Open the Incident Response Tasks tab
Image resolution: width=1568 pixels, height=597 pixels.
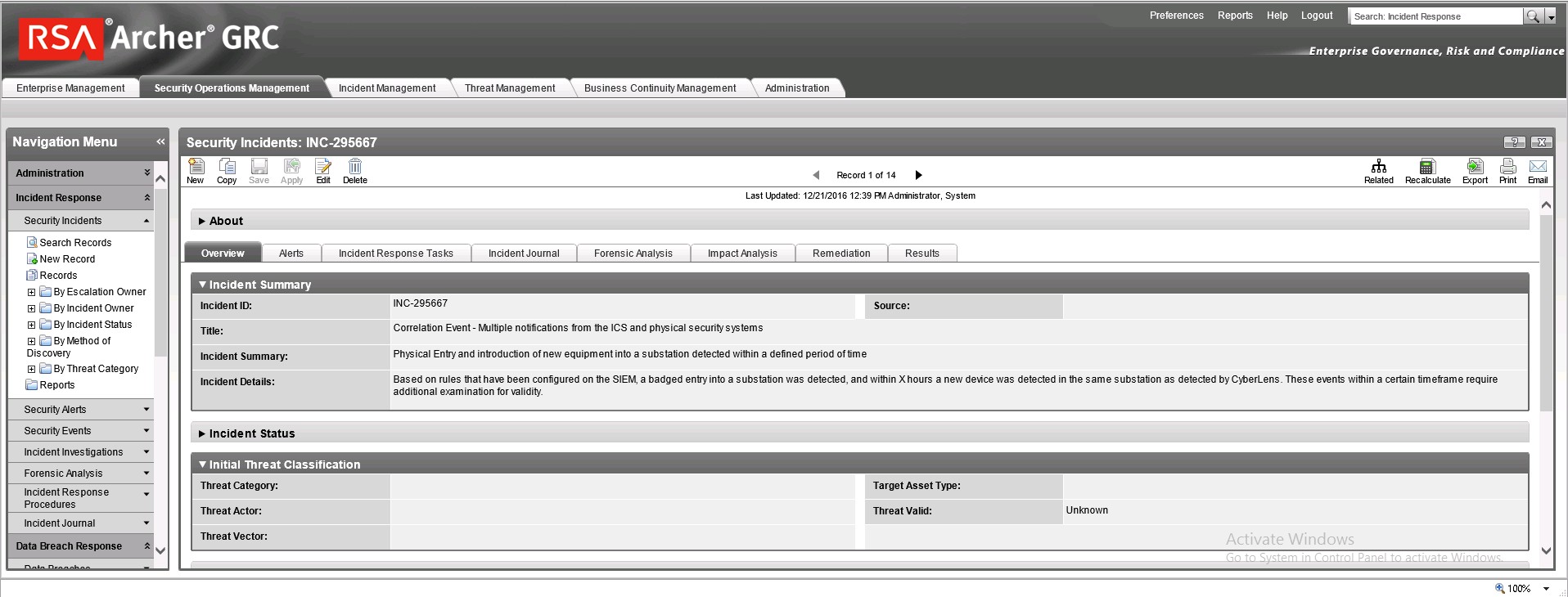click(396, 254)
